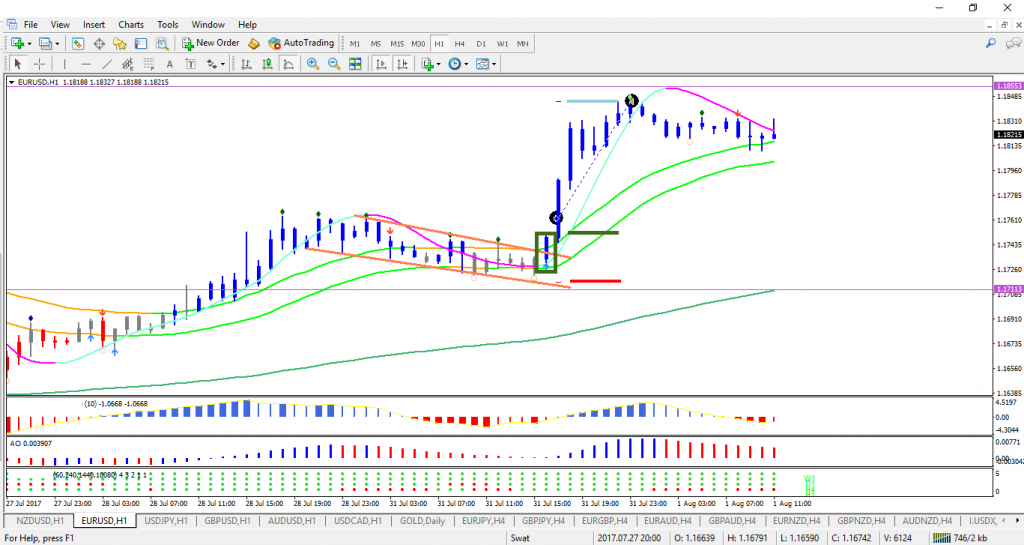Open the Navigator star-folder icon

120,44
